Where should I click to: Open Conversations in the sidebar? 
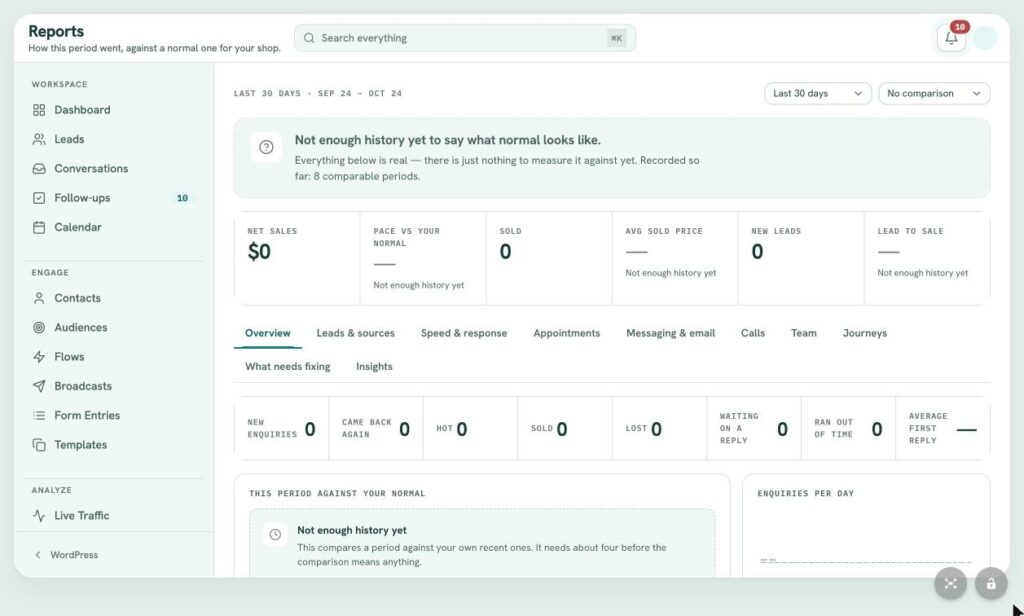pos(112,169)
